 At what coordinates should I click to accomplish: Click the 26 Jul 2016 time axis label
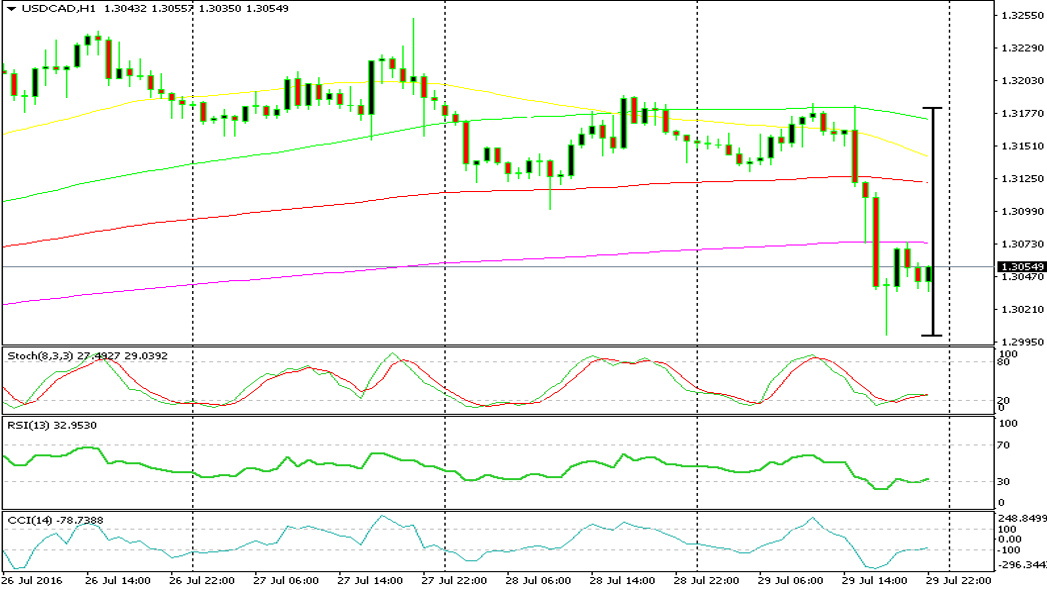(x=32, y=578)
